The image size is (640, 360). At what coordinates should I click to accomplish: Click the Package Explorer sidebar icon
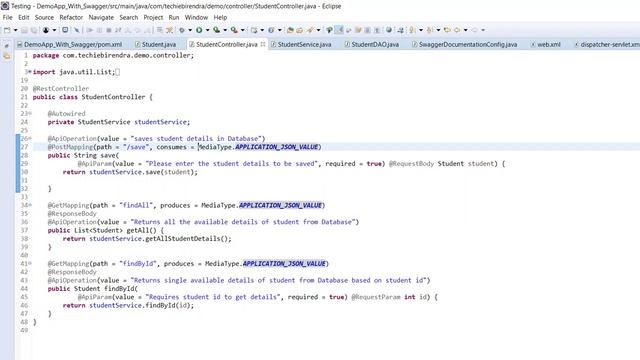7,56
